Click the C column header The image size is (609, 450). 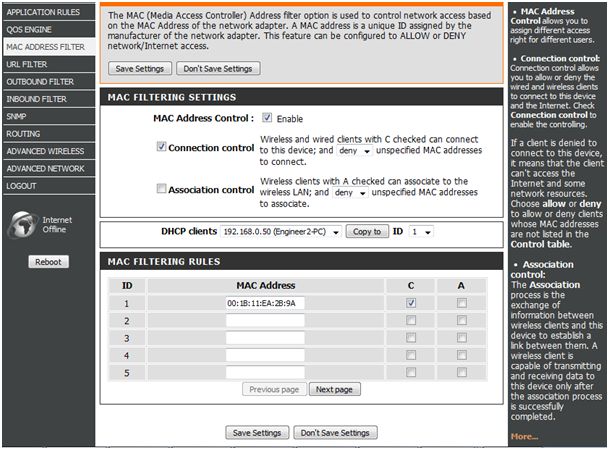pos(411,286)
